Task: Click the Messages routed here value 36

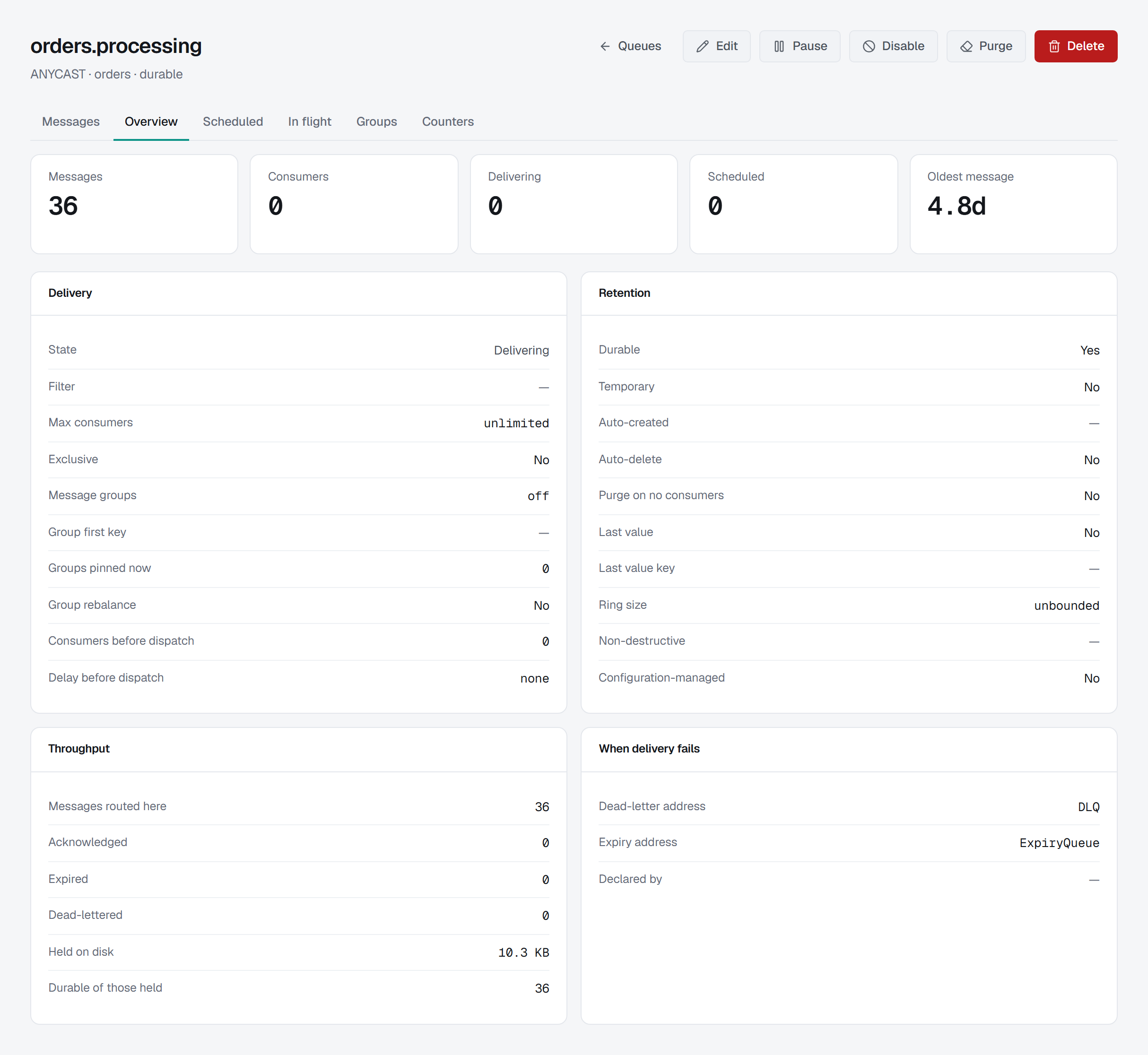Action: 541,807
